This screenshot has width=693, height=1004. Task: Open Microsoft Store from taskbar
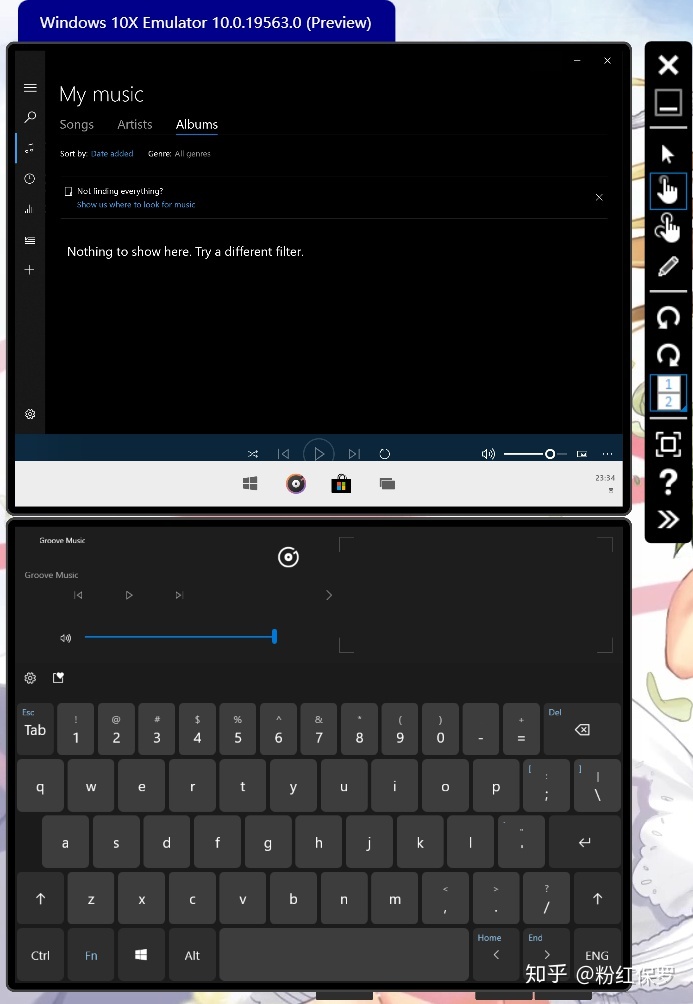point(341,483)
